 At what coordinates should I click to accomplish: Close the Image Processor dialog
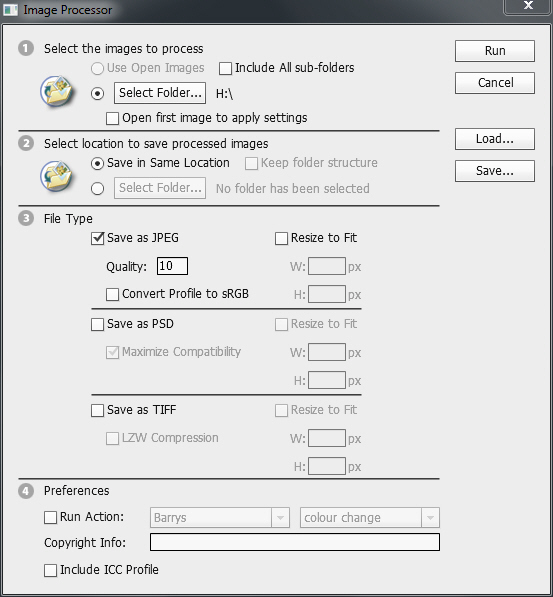(528, 6)
